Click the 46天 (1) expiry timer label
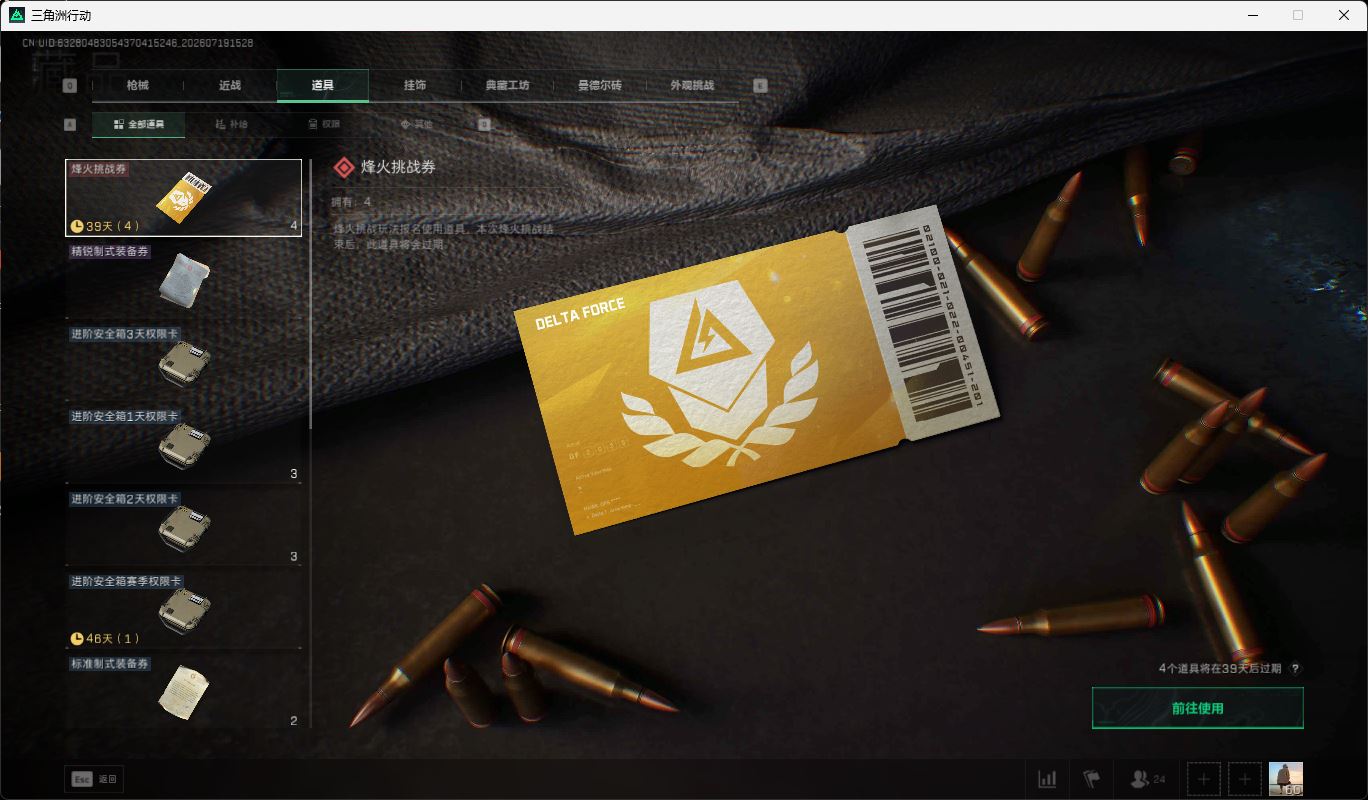The image size is (1368, 800). tap(105, 638)
